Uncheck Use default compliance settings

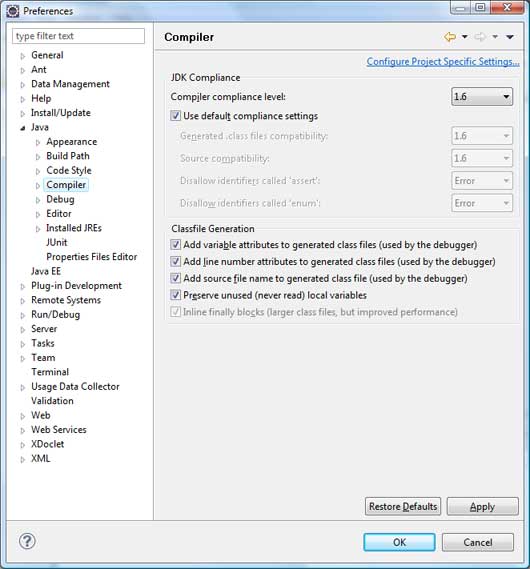tap(176, 116)
